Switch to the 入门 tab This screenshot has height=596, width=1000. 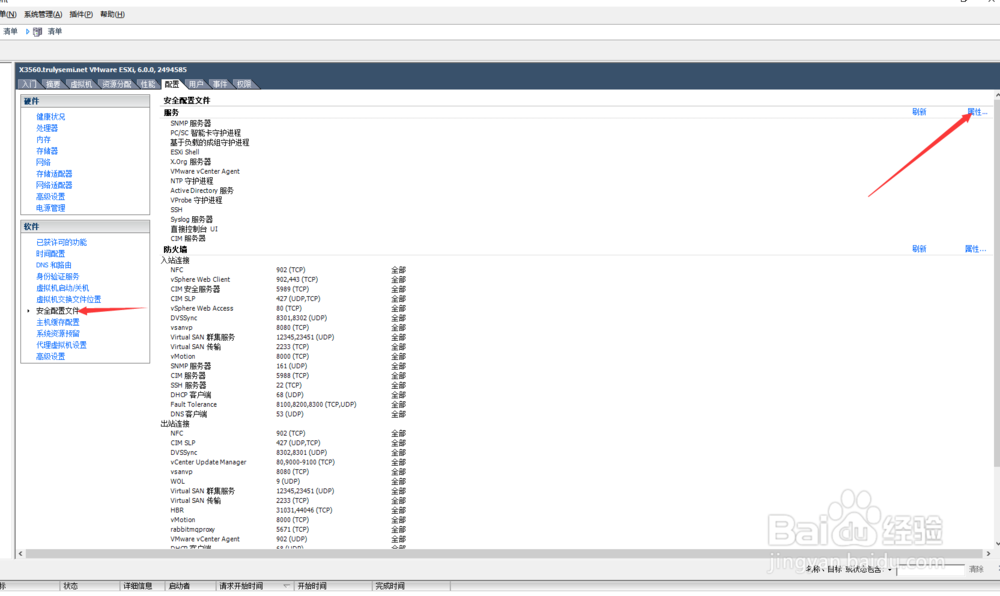tap(29, 84)
